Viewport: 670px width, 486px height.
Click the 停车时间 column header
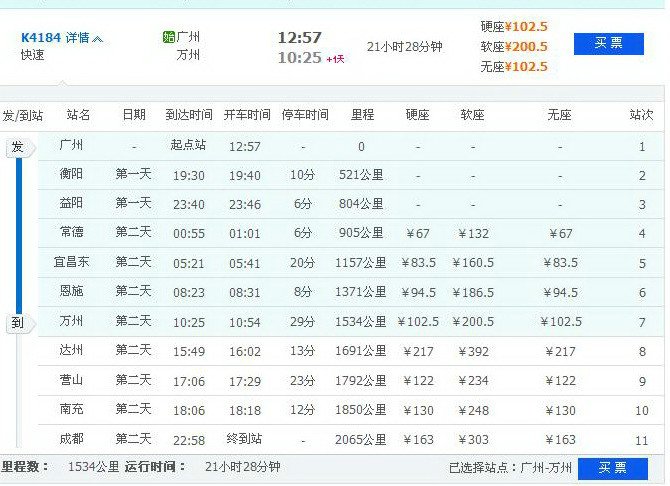click(305, 115)
